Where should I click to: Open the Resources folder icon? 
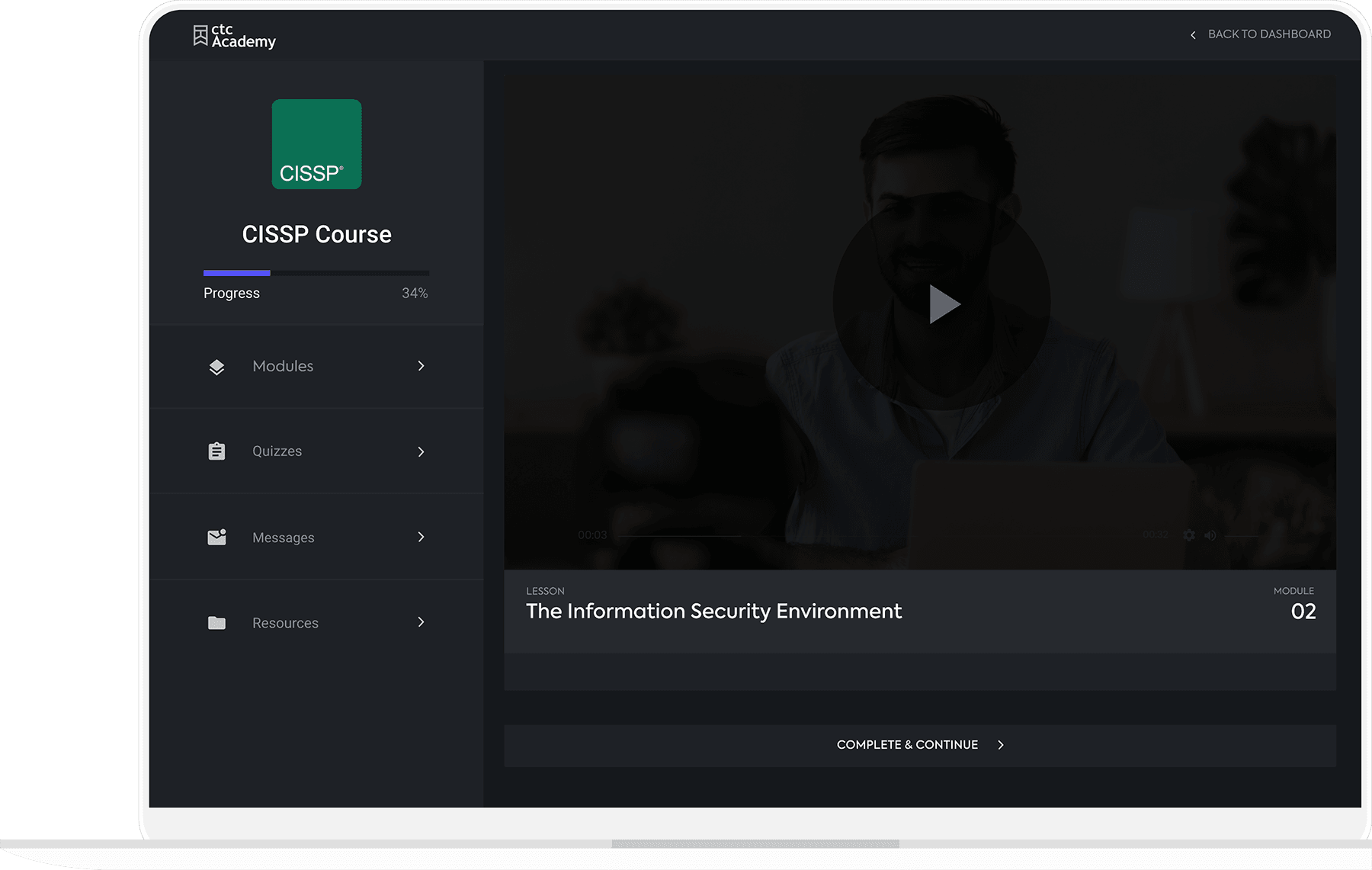(216, 622)
